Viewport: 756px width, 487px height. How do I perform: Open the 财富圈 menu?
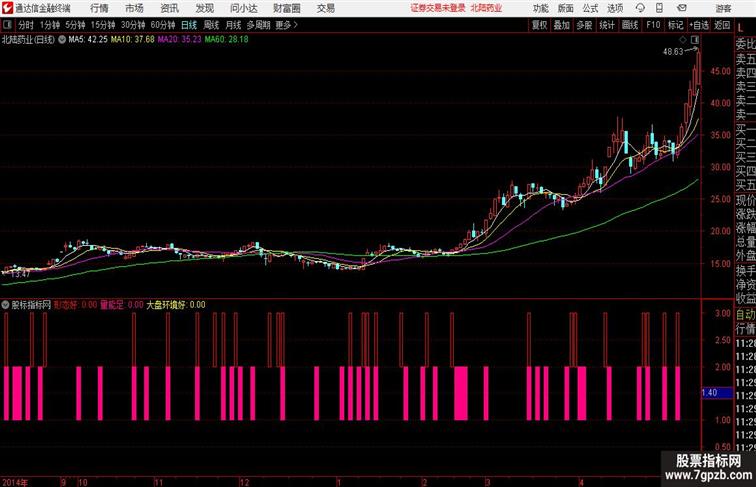pos(287,8)
